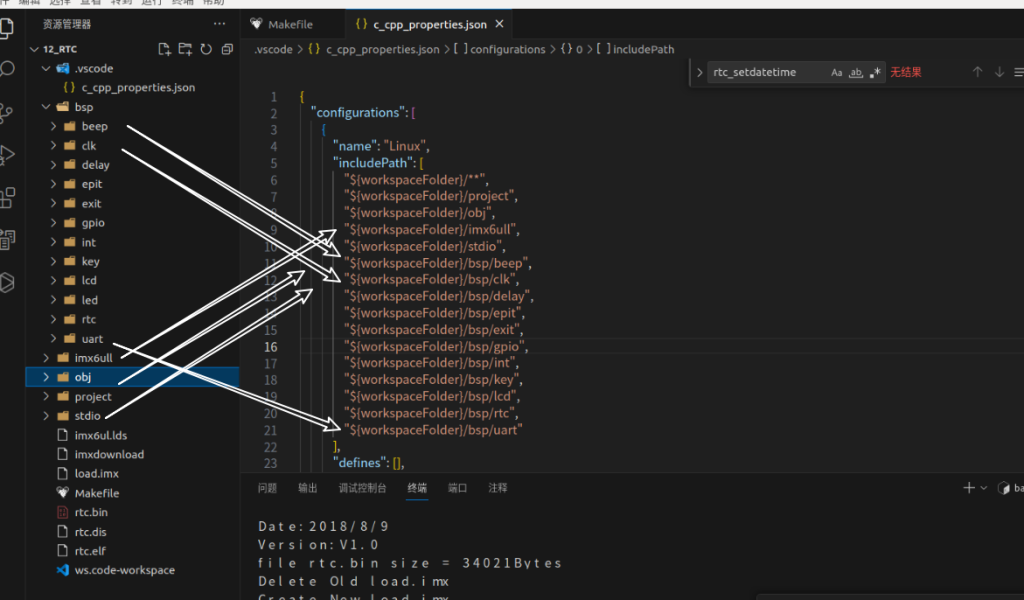Enable regular expression search in find widget

(x=875, y=72)
